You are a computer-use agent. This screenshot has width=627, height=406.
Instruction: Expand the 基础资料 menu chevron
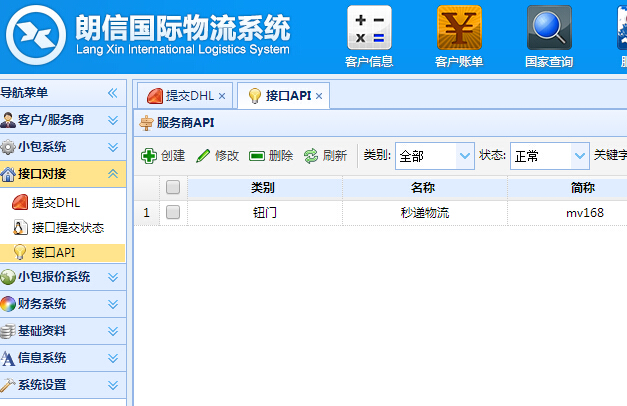point(113,331)
